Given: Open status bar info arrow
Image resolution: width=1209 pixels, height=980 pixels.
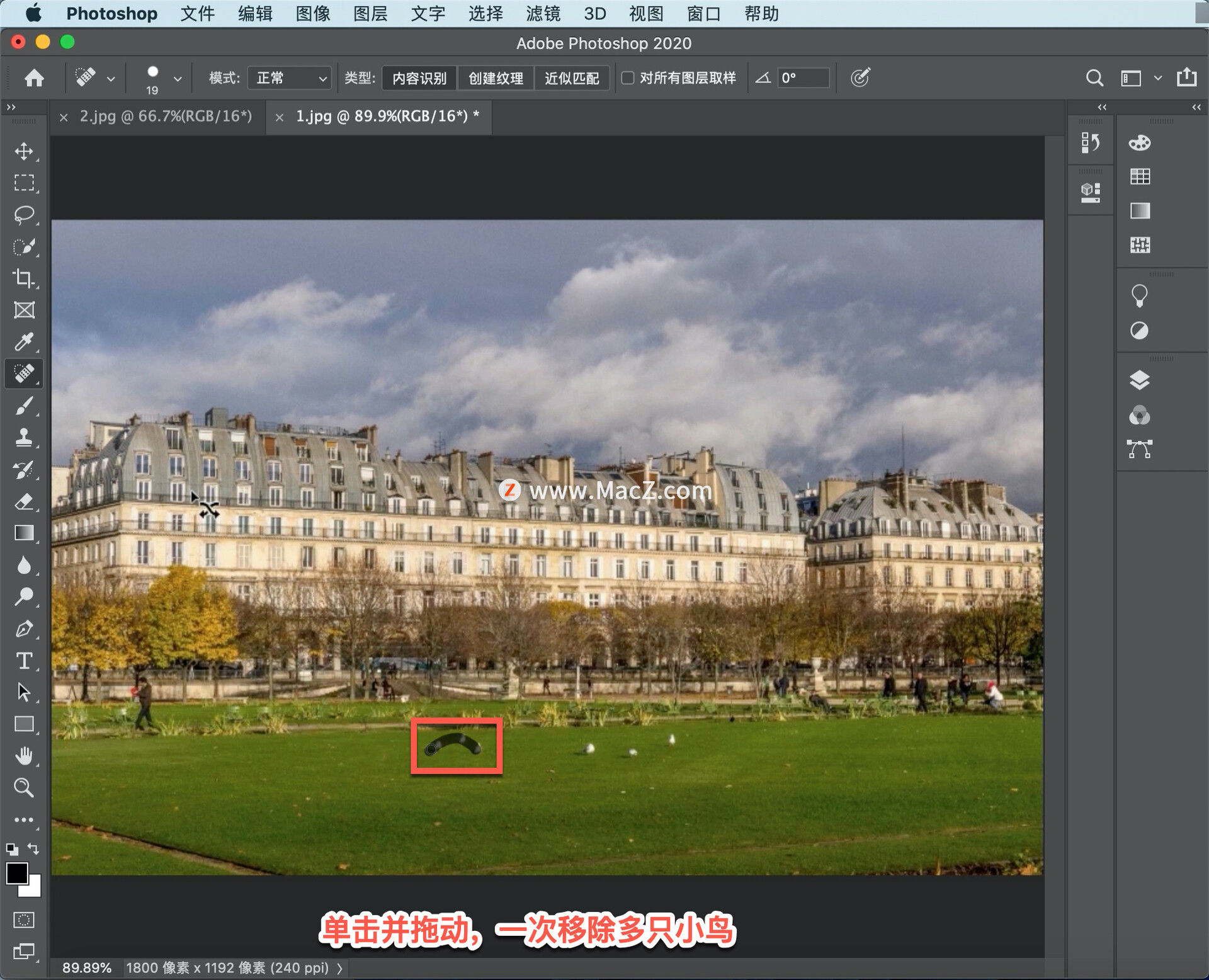Looking at the screenshot, I should [340, 968].
